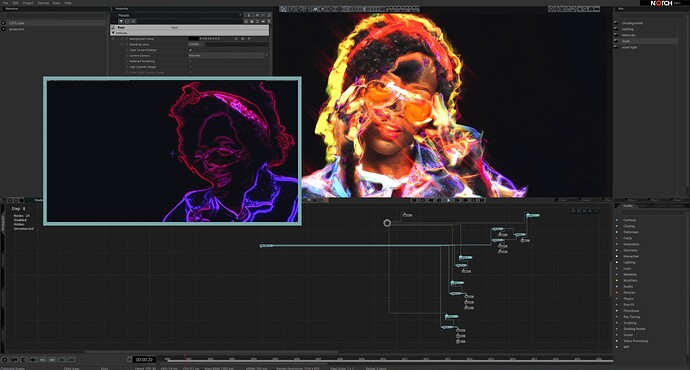Click the timecode field showing 00:00:20
This screenshot has width=690, height=370.
(144, 360)
